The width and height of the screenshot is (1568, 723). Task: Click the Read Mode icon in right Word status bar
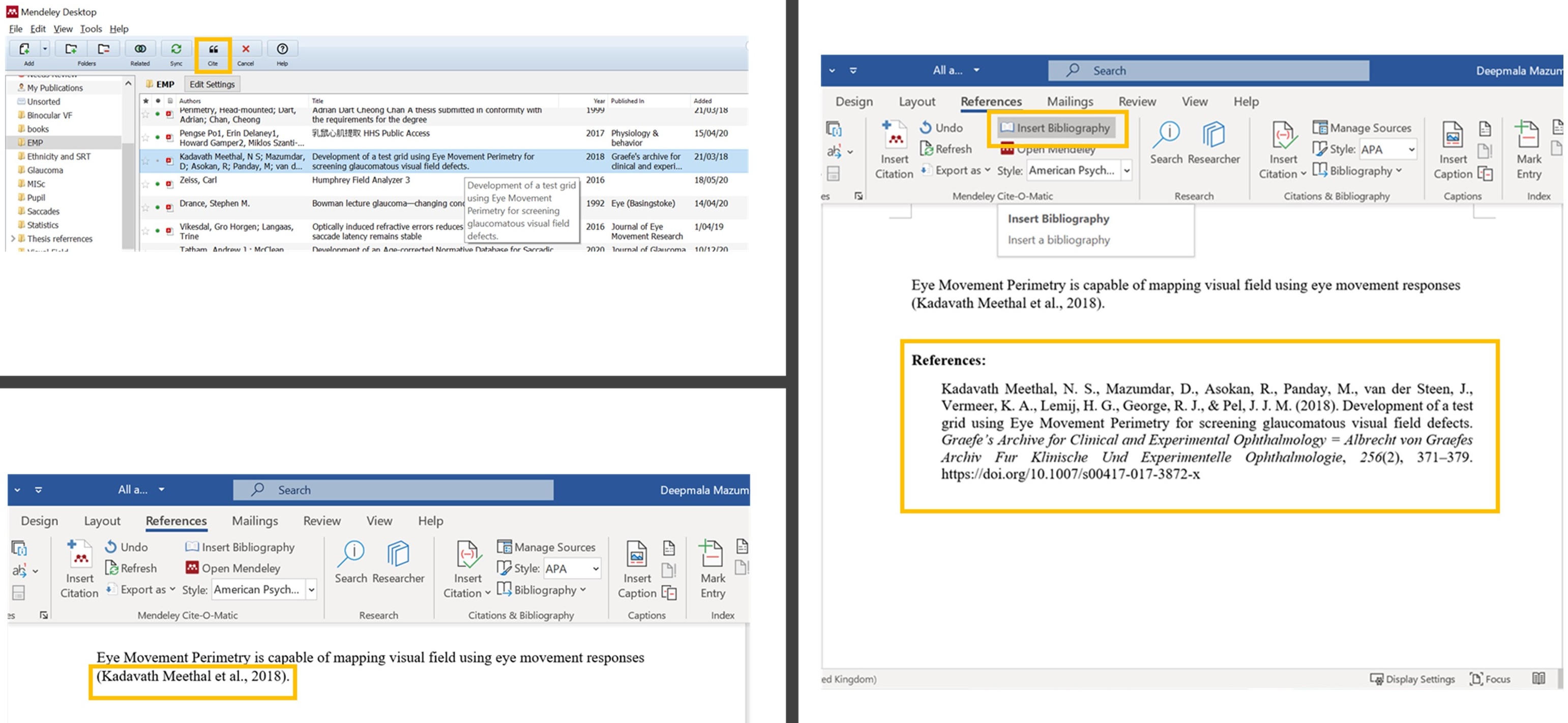click(1539, 679)
